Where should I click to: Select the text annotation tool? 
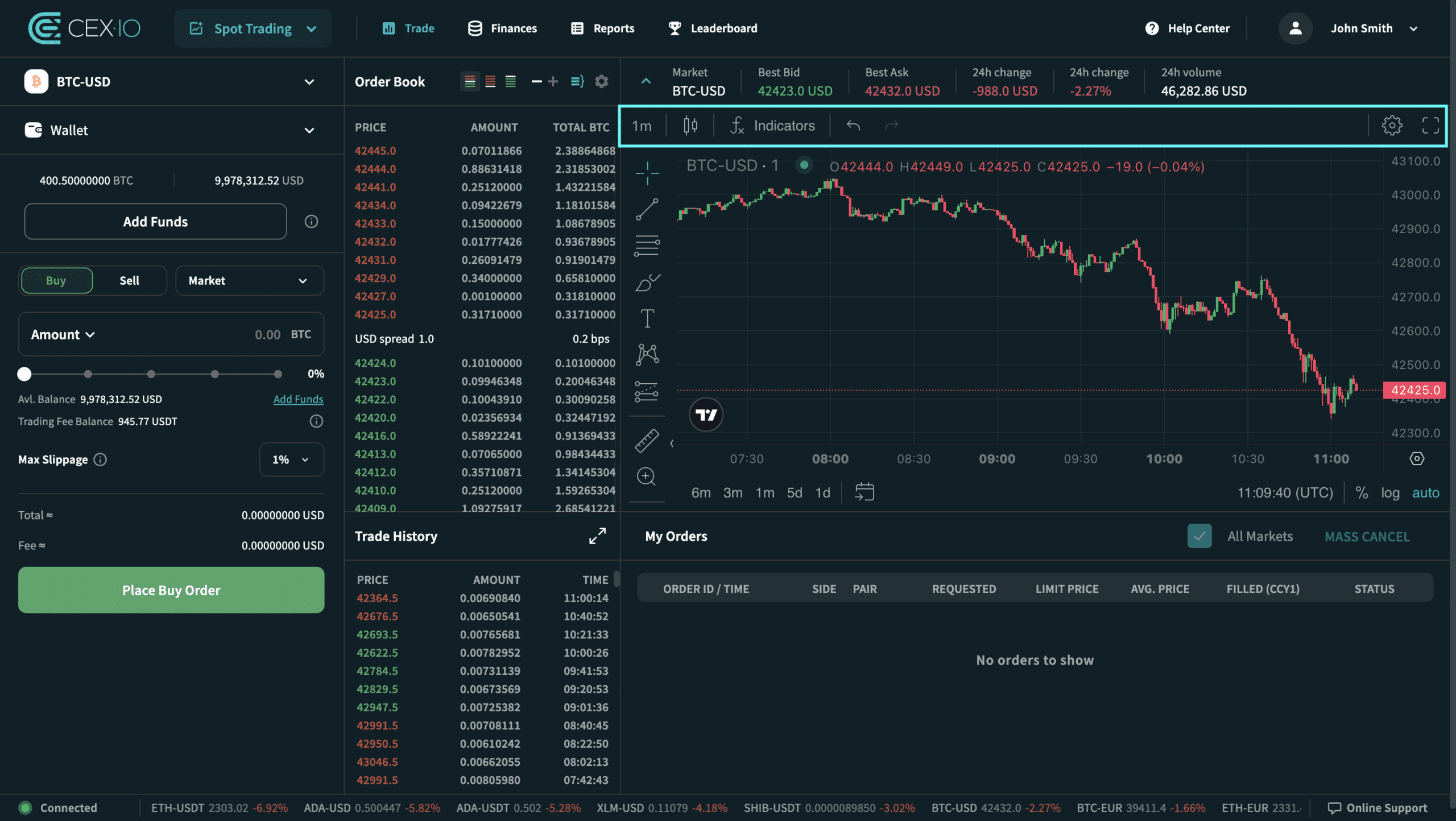coord(647,318)
